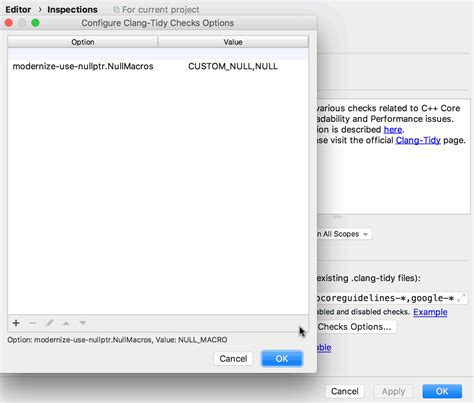The width and height of the screenshot is (474, 403).
Task: Click Cancel in the Inspections settings window
Action: tap(345, 391)
